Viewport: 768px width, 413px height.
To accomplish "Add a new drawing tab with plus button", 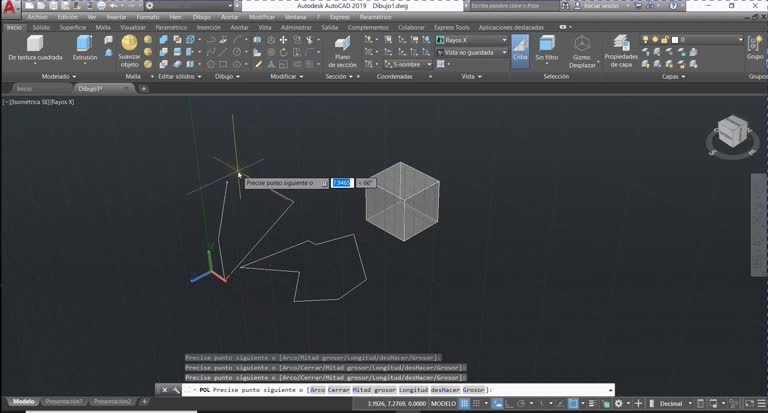I will [x=144, y=89].
